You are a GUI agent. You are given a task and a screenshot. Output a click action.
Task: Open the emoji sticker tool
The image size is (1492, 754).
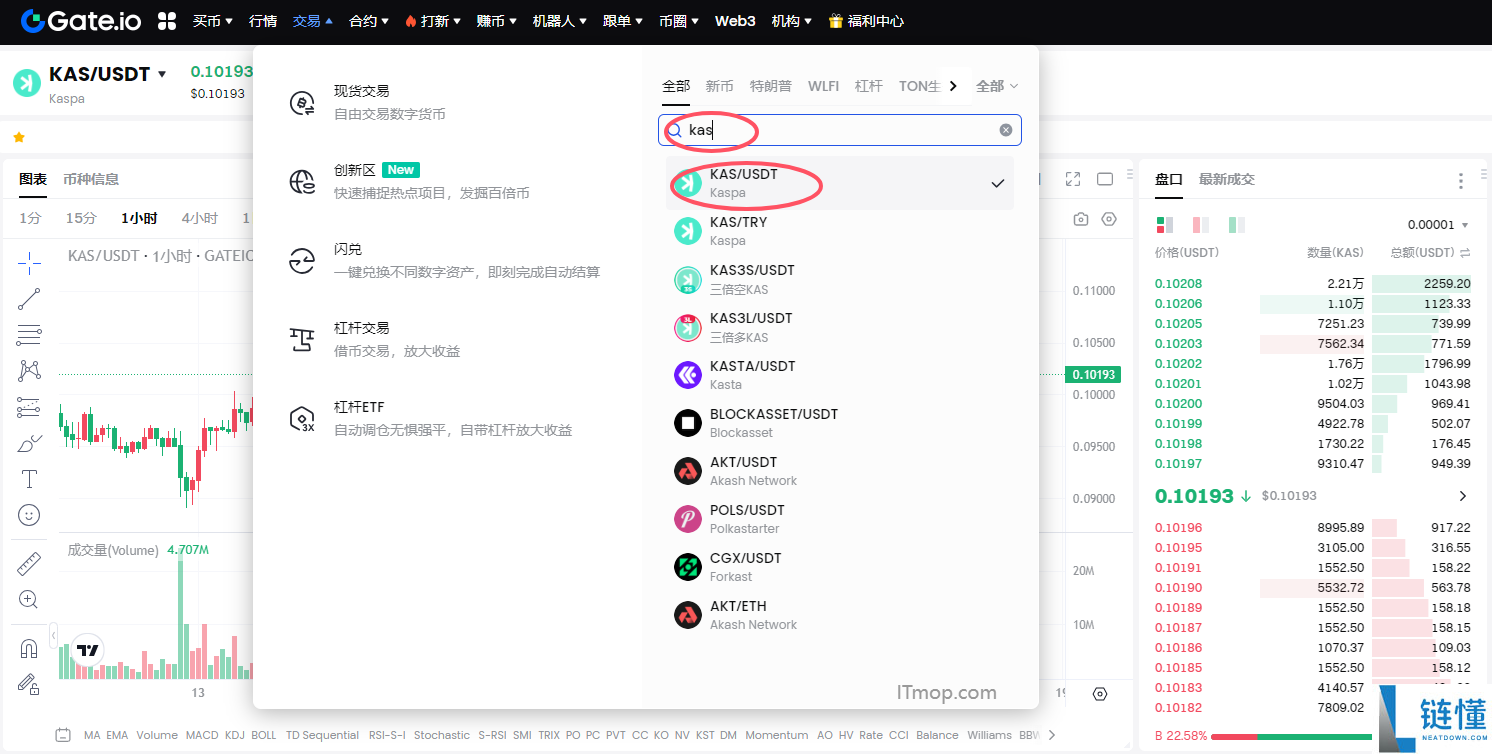click(x=29, y=515)
